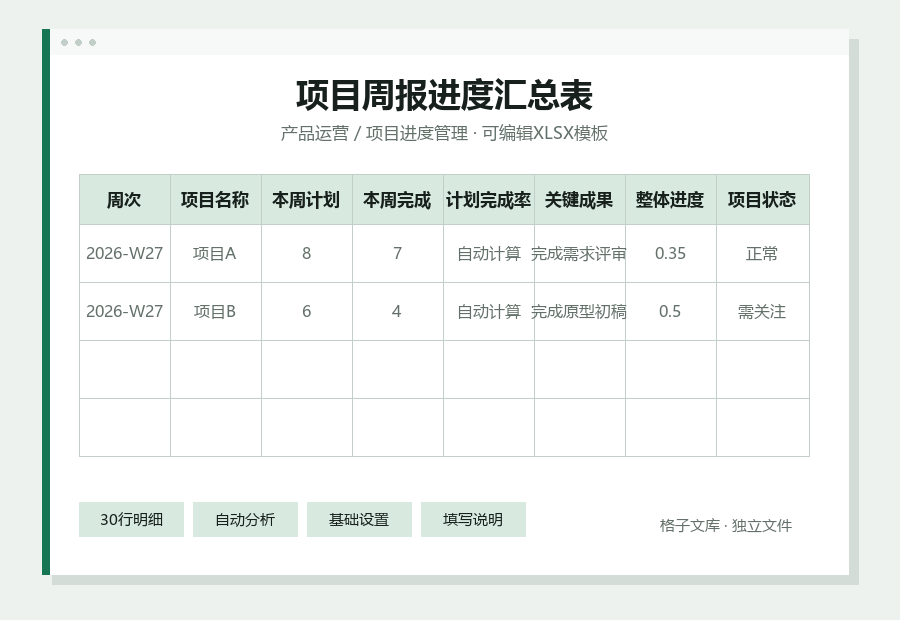Select the completed value 7 cell
The height and width of the screenshot is (620, 900).
tap(398, 254)
